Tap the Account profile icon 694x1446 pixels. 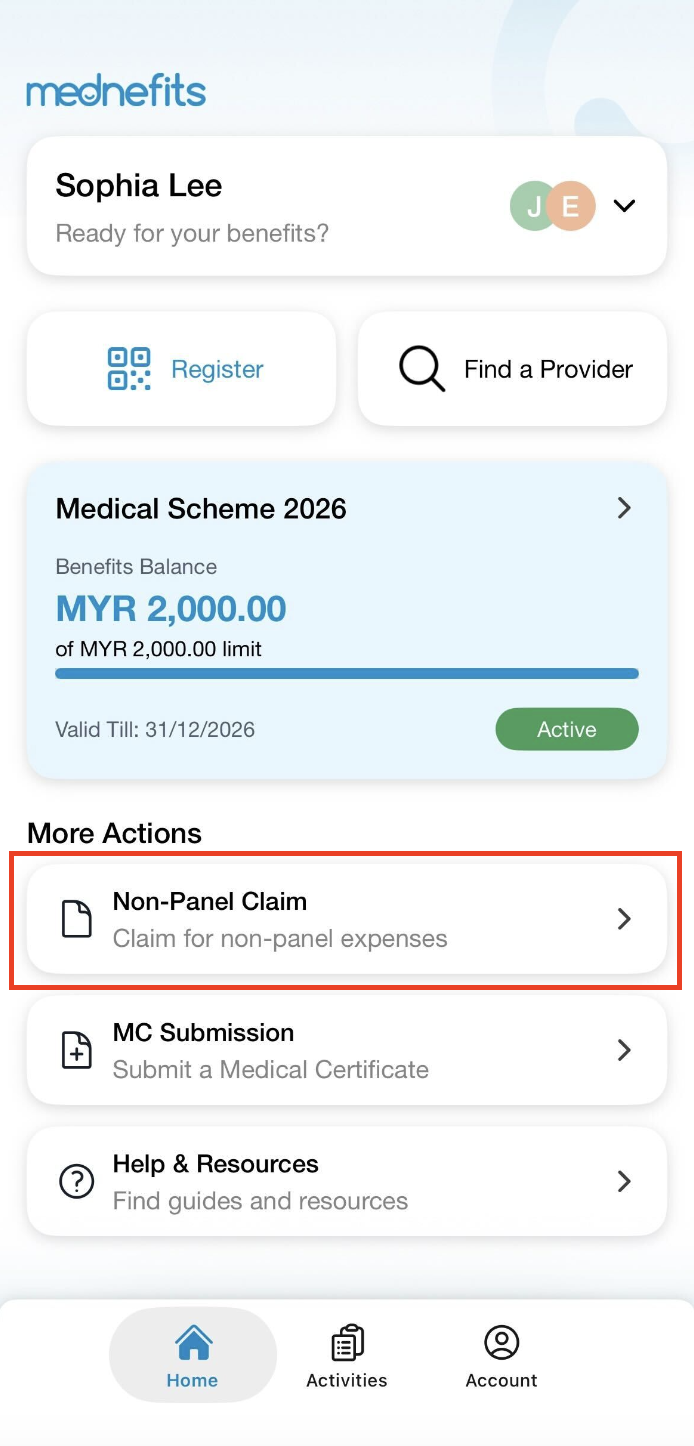[x=501, y=1343]
